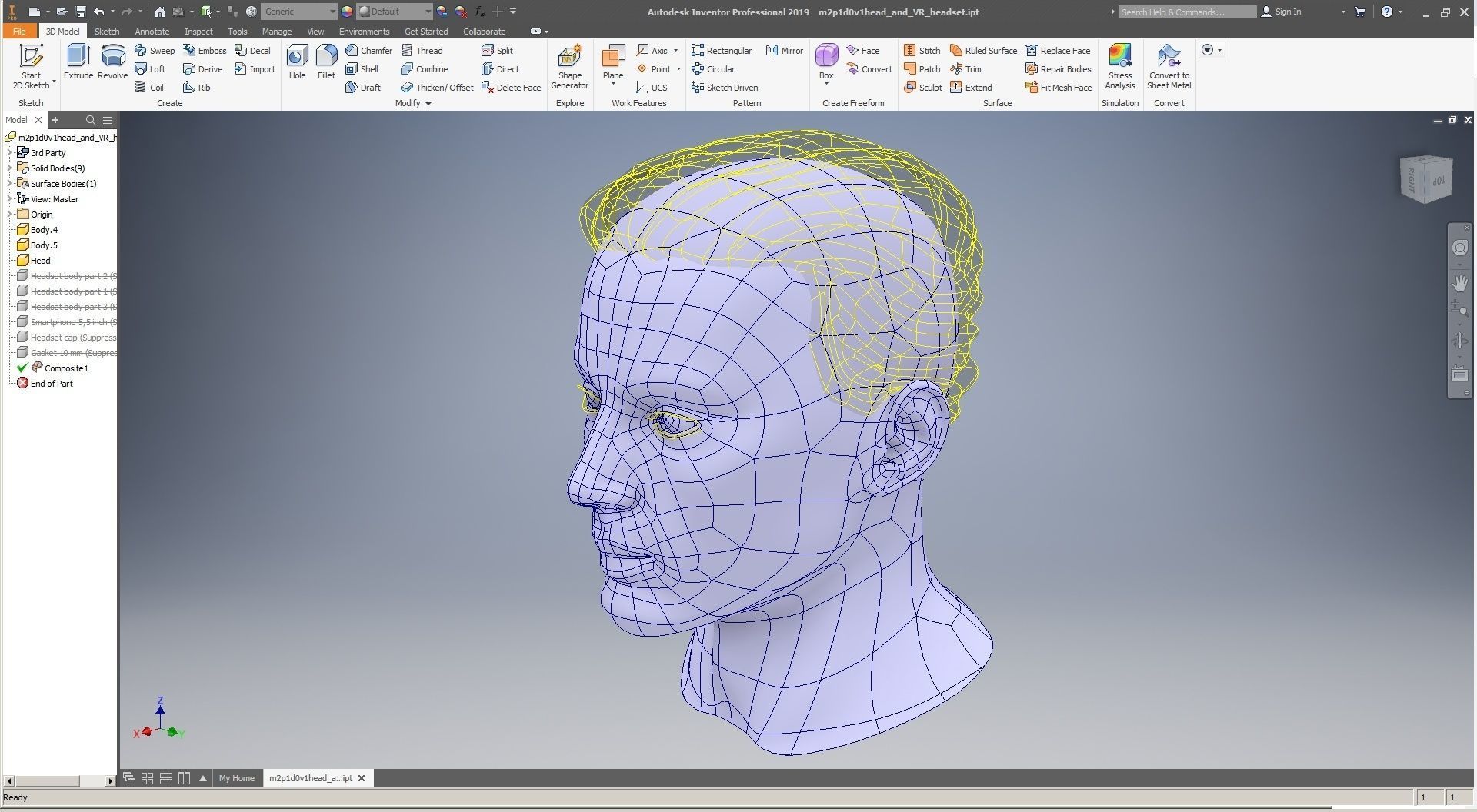Select the Stitch surface tool
Image resolution: width=1477 pixels, height=812 pixels.
[x=922, y=51]
